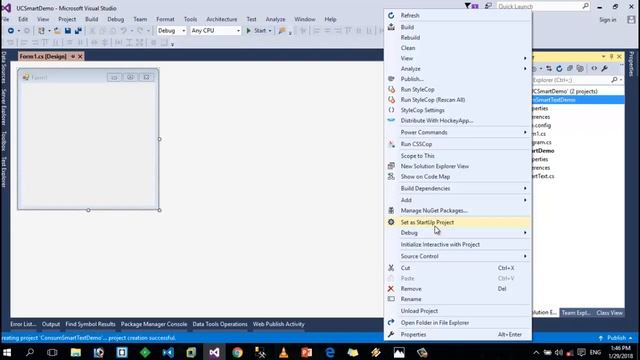
Task: Click Refresh in the context menu
Action: coord(458,16)
